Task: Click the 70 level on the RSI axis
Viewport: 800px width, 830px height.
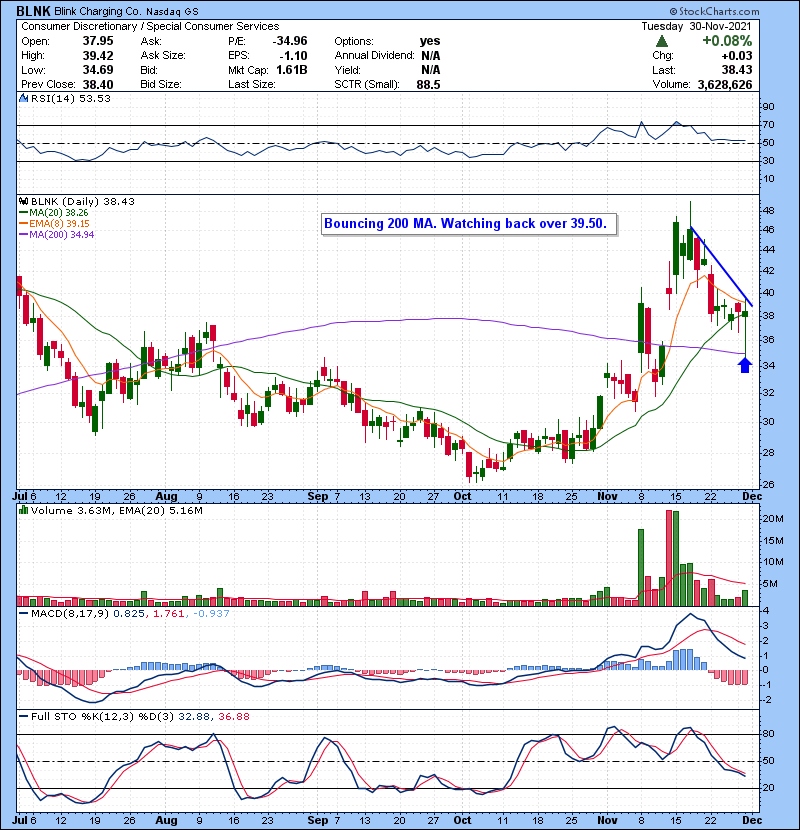Action: point(768,125)
